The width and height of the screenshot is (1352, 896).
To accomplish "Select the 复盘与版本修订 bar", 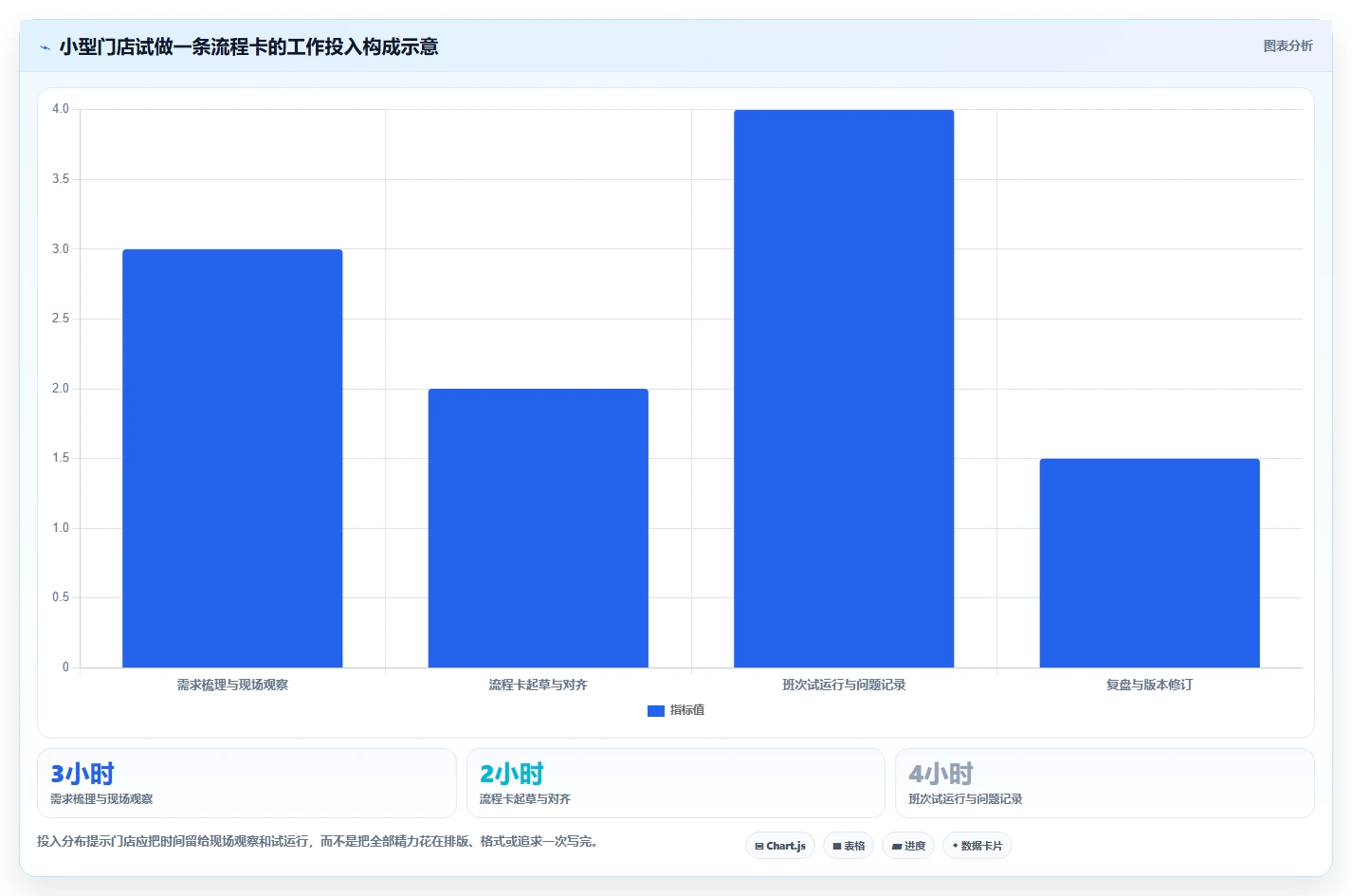I will [1149, 563].
